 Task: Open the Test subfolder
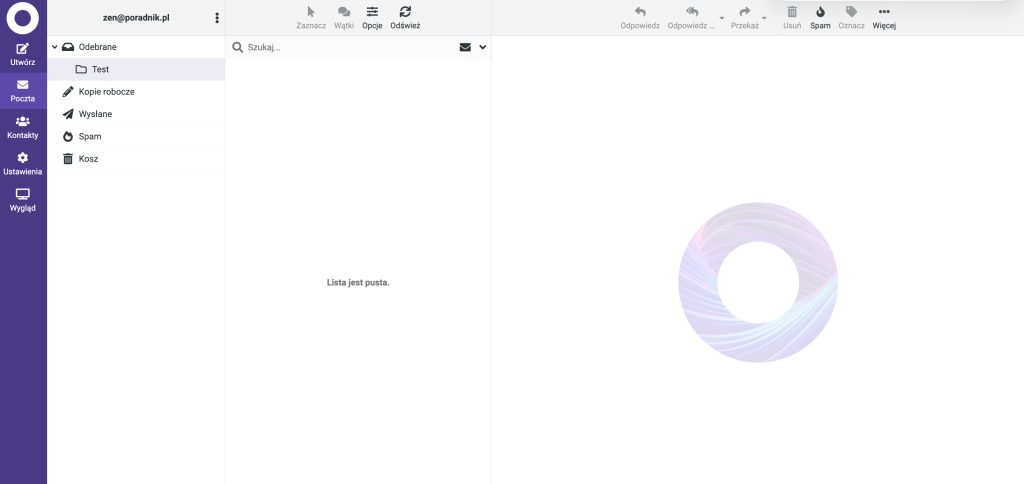point(136,69)
